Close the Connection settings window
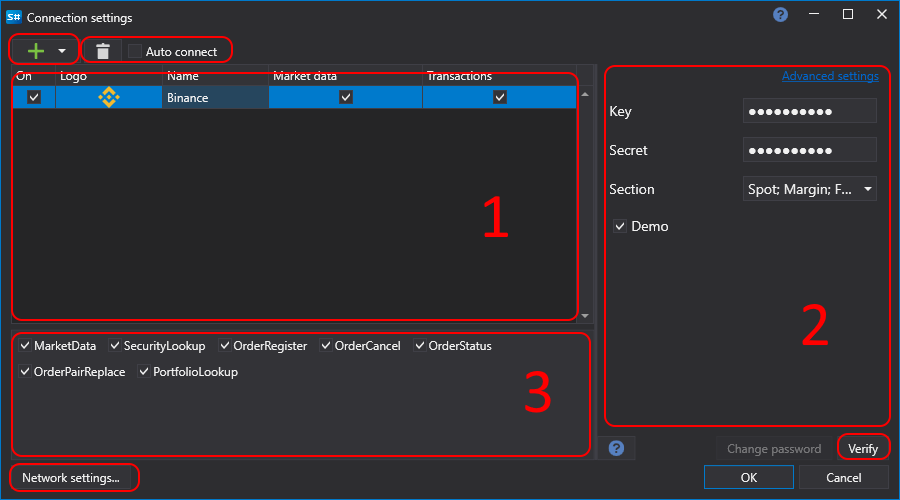The height and width of the screenshot is (500, 900). pyautogui.click(x=882, y=14)
